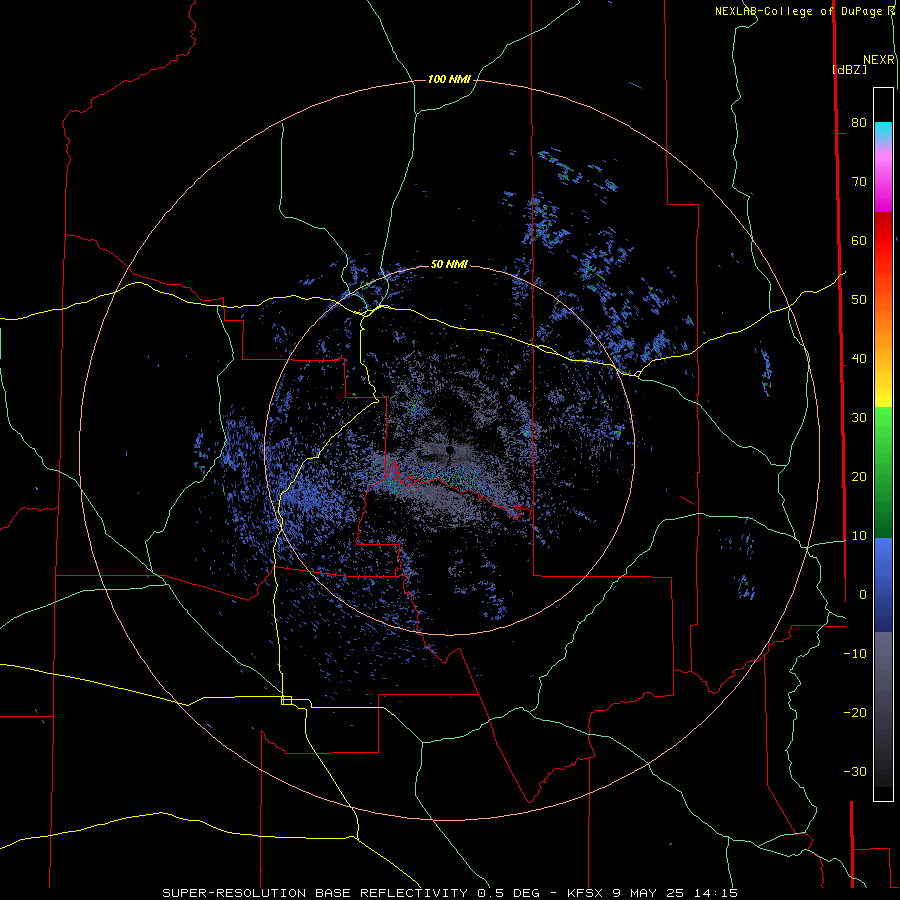Click the "100 NMI" range ring label

[x=449, y=79]
